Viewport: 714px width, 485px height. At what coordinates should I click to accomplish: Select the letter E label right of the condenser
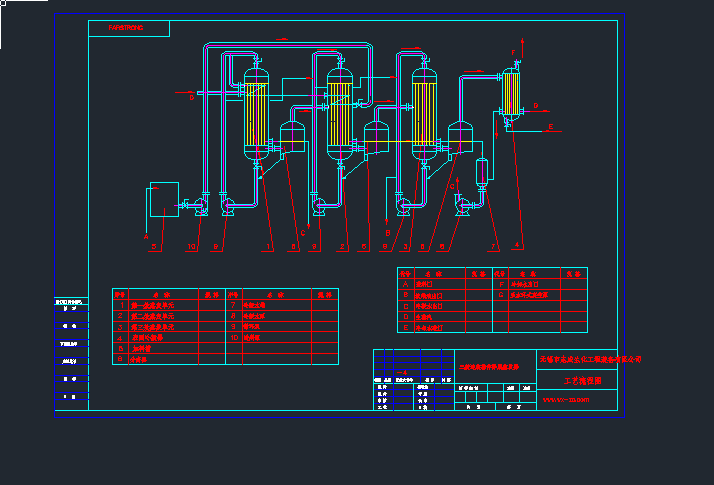pos(551,126)
